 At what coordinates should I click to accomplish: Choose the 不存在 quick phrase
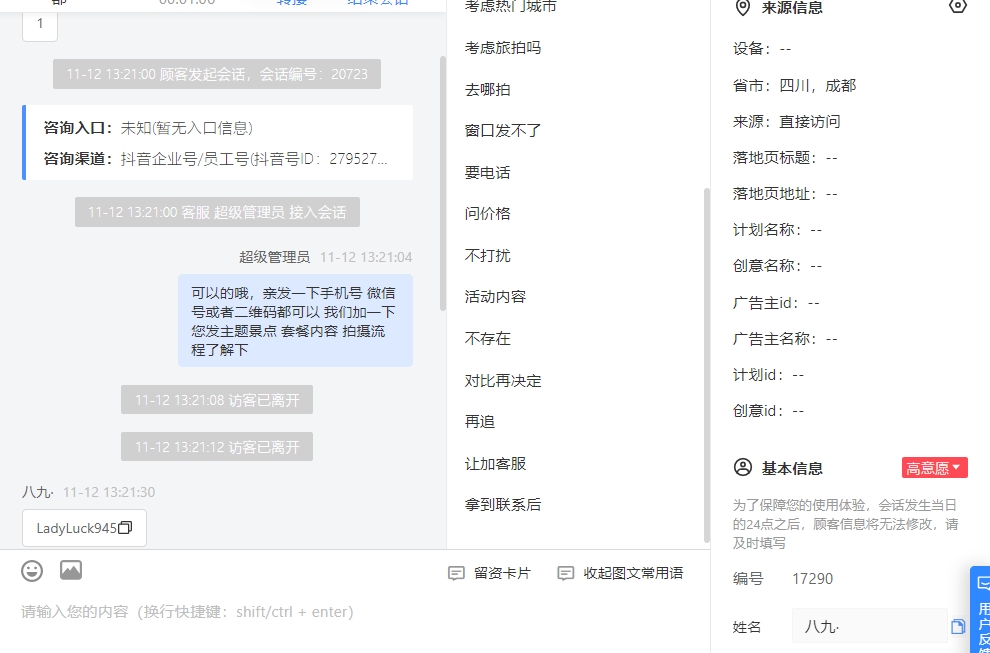(x=487, y=338)
